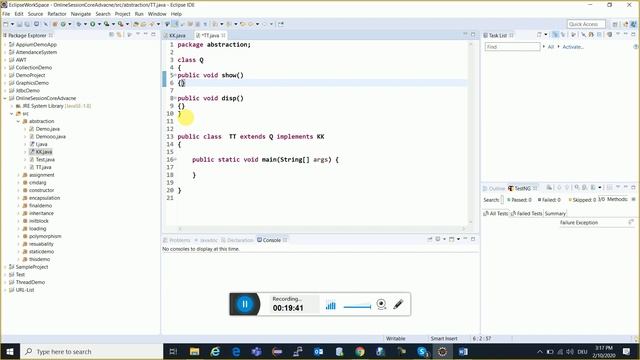Expand the AppiumDemoApp project
The width and height of the screenshot is (640, 360).
(5, 44)
